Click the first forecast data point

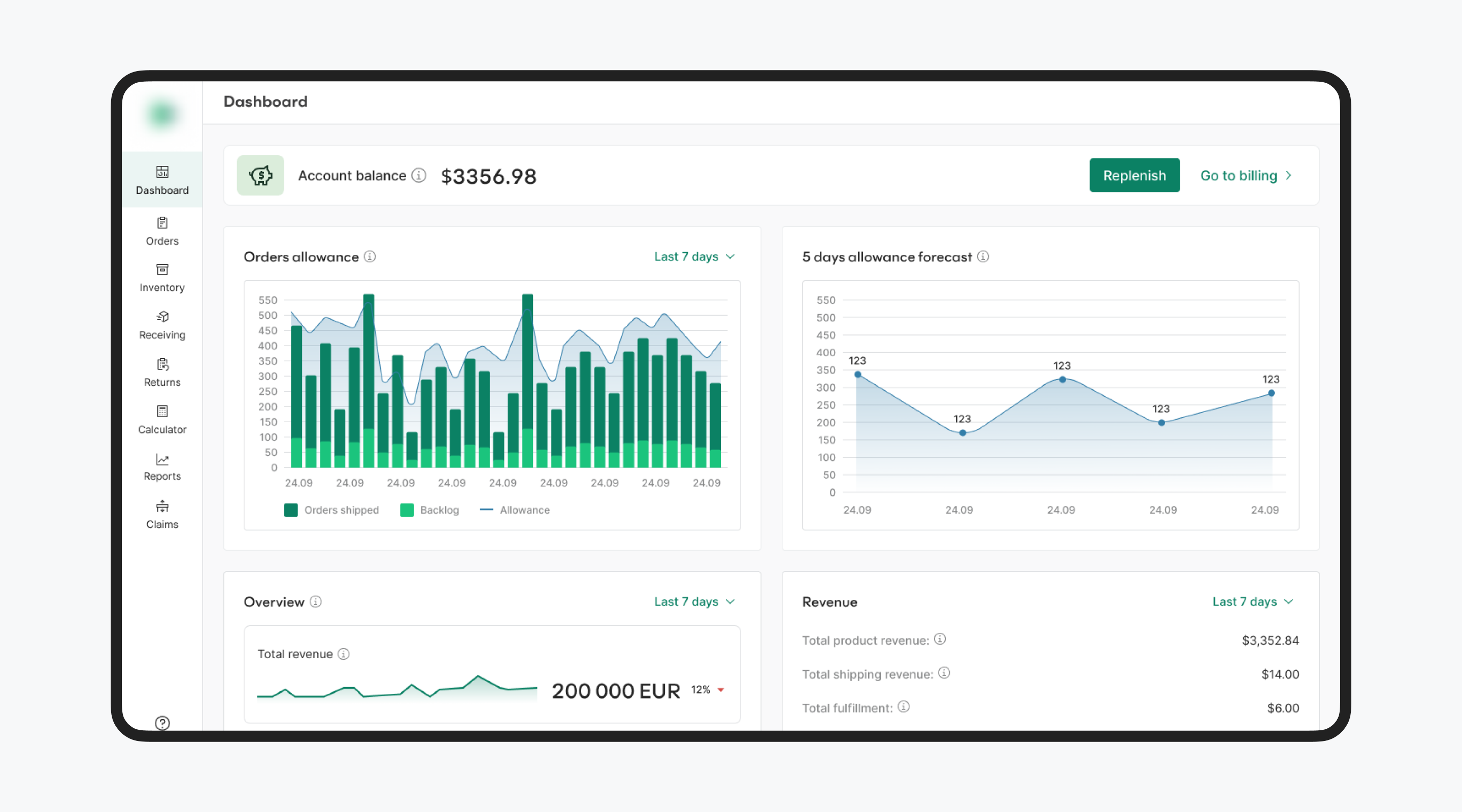click(x=857, y=375)
